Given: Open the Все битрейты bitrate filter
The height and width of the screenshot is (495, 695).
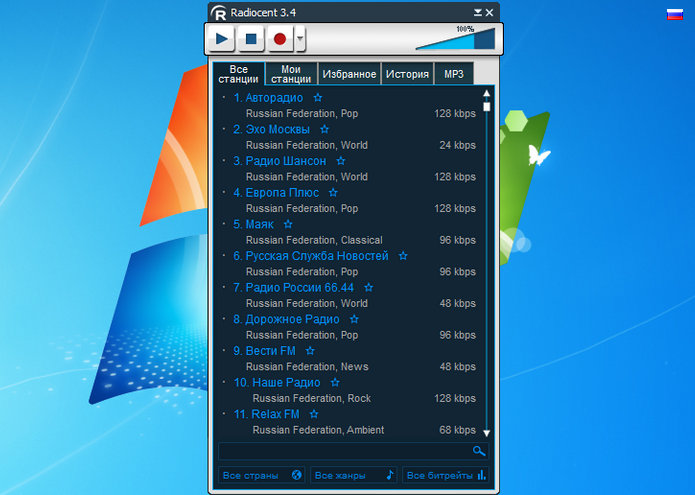Looking at the screenshot, I should point(445,476).
